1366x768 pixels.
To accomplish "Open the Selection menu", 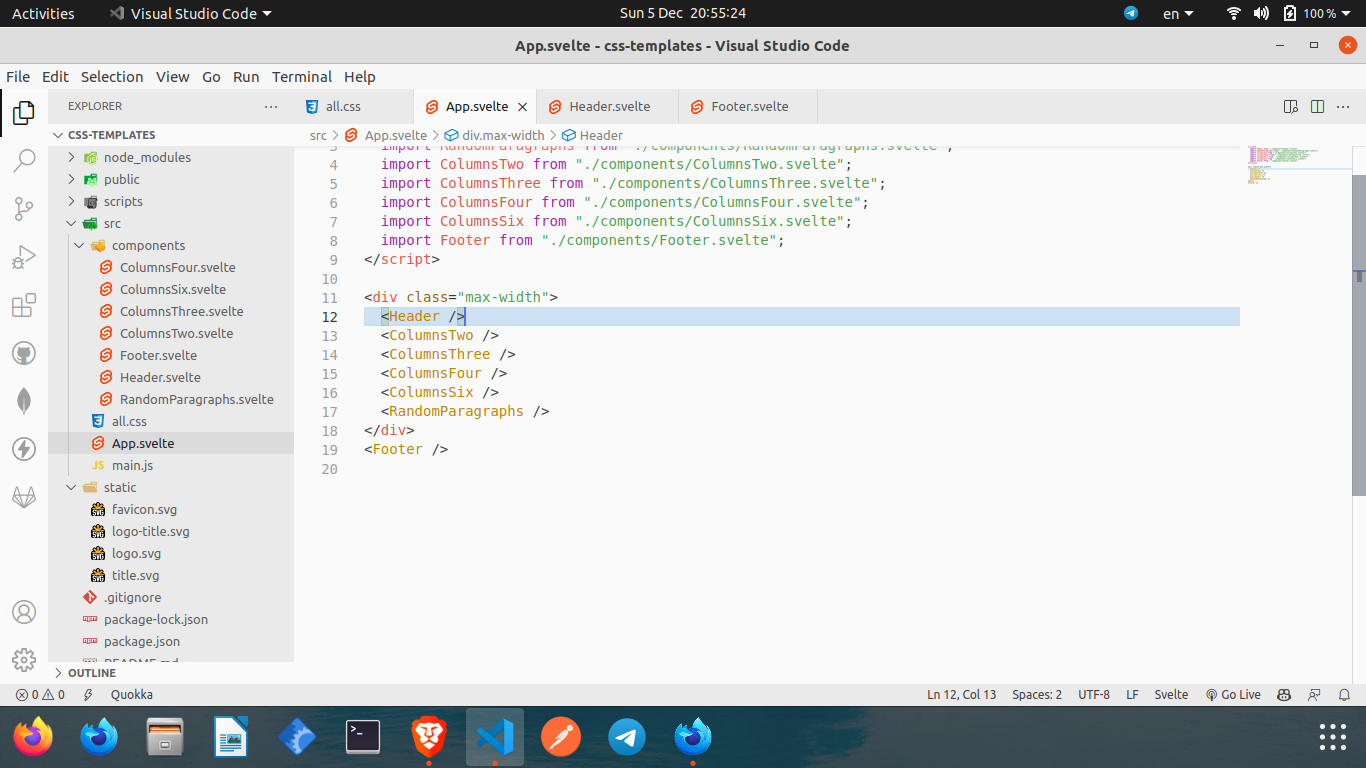I will (x=112, y=77).
